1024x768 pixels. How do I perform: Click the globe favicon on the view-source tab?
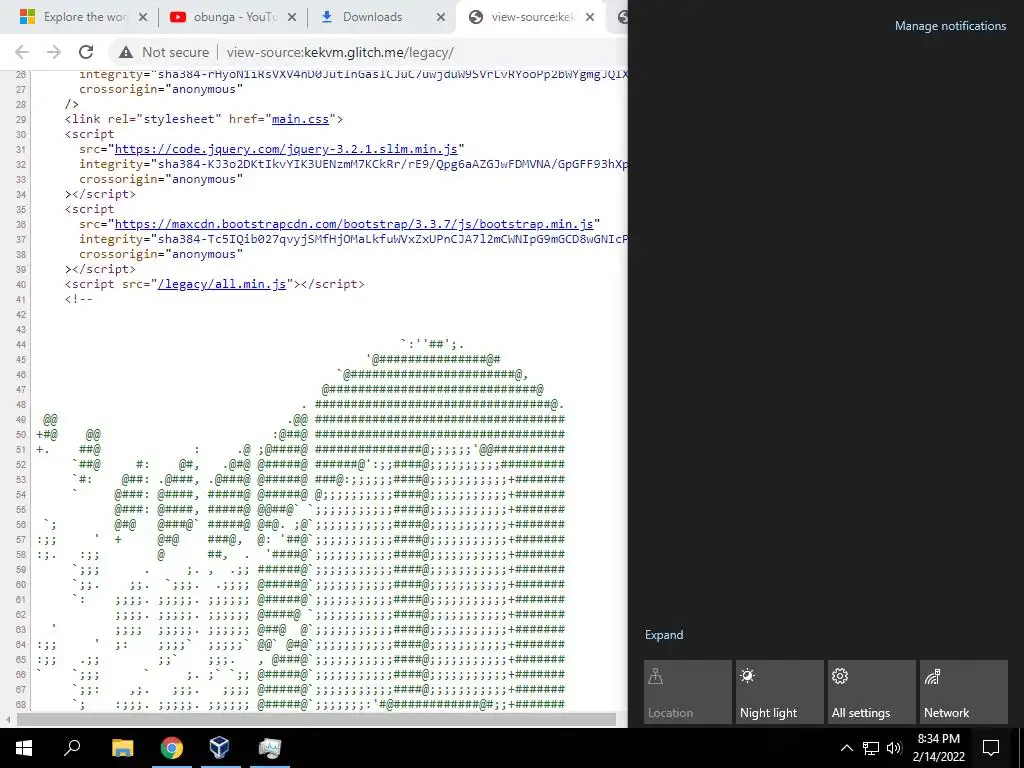476,17
